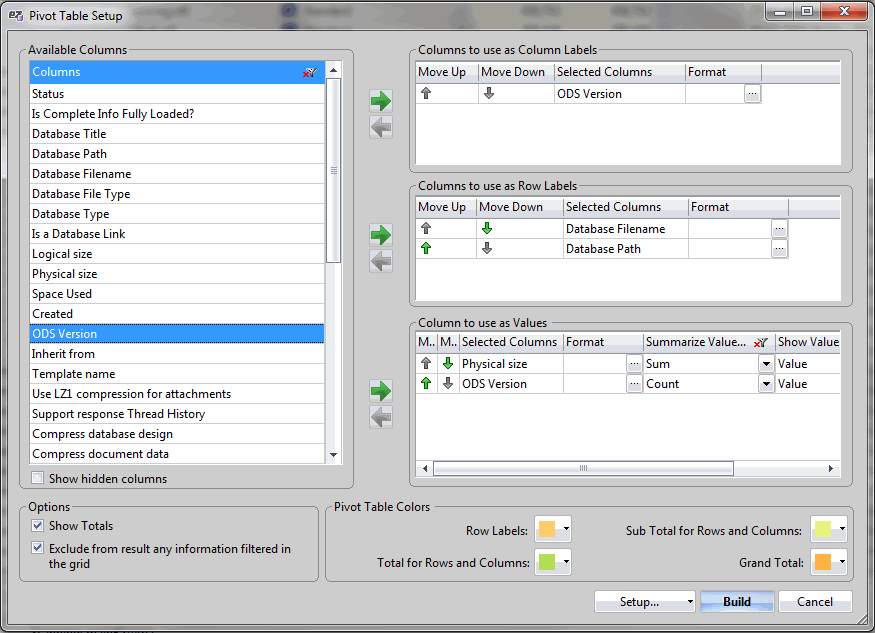
Task: Uncheck the Show Totals option
Action: [37, 525]
